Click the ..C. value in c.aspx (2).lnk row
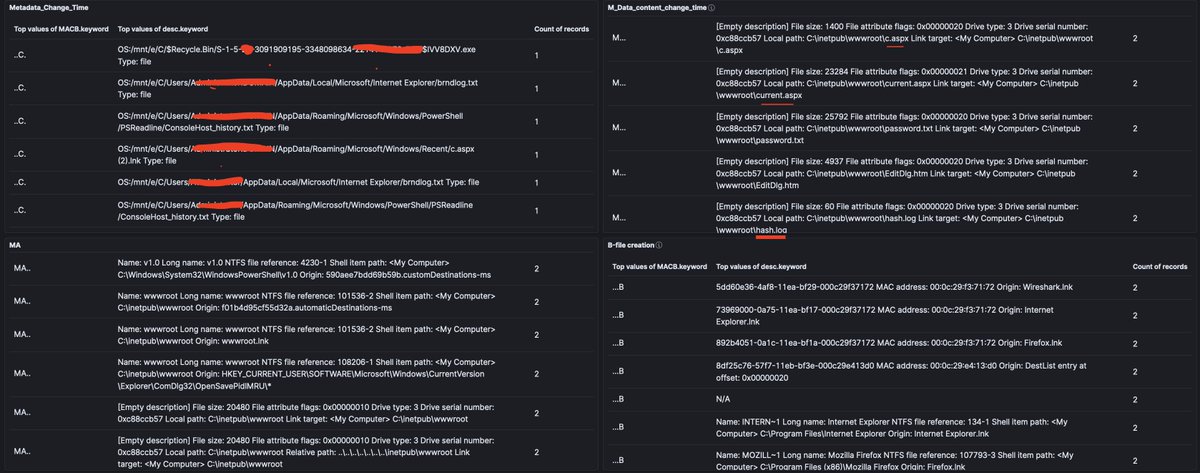Image resolution: width=1200 pixels, height=473 pixels. click(21, 155)
